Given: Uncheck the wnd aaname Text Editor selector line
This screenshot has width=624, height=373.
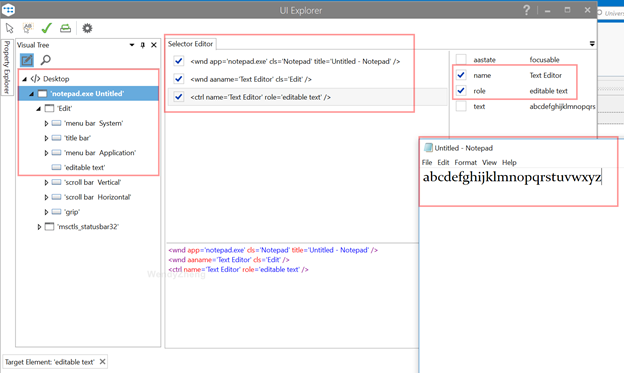Looking at the screenshot, I should pyautogui.click(x=179, y=79).
